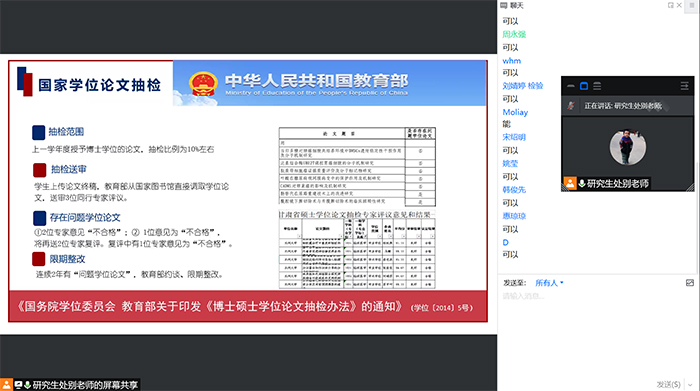This screenshot has height=391, width=700.
Task: Click the red footer notice banner text
Action: (245, 307)
